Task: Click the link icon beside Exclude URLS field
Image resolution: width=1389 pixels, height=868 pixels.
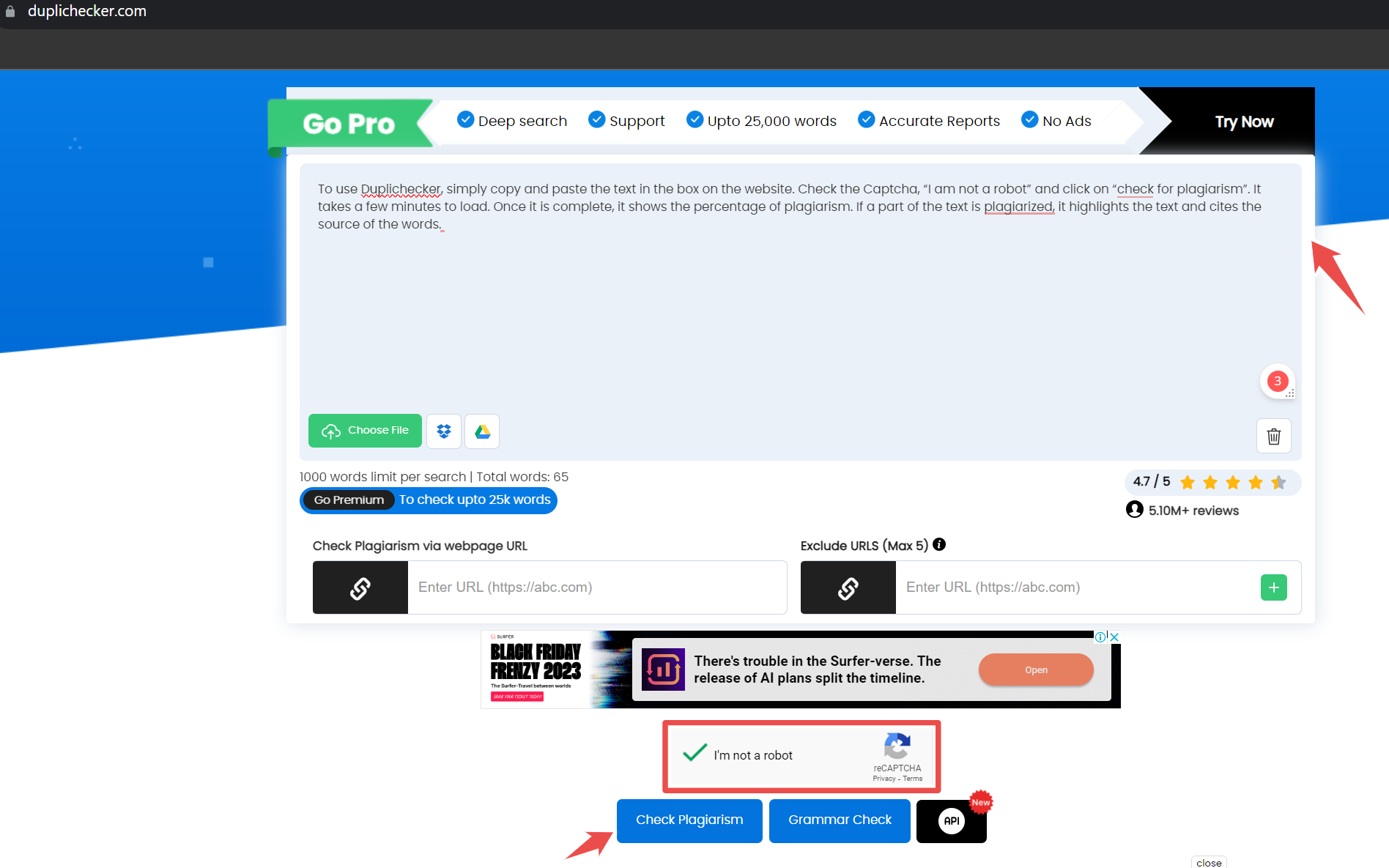Action: pyautogui.click(x=848, y=587)
